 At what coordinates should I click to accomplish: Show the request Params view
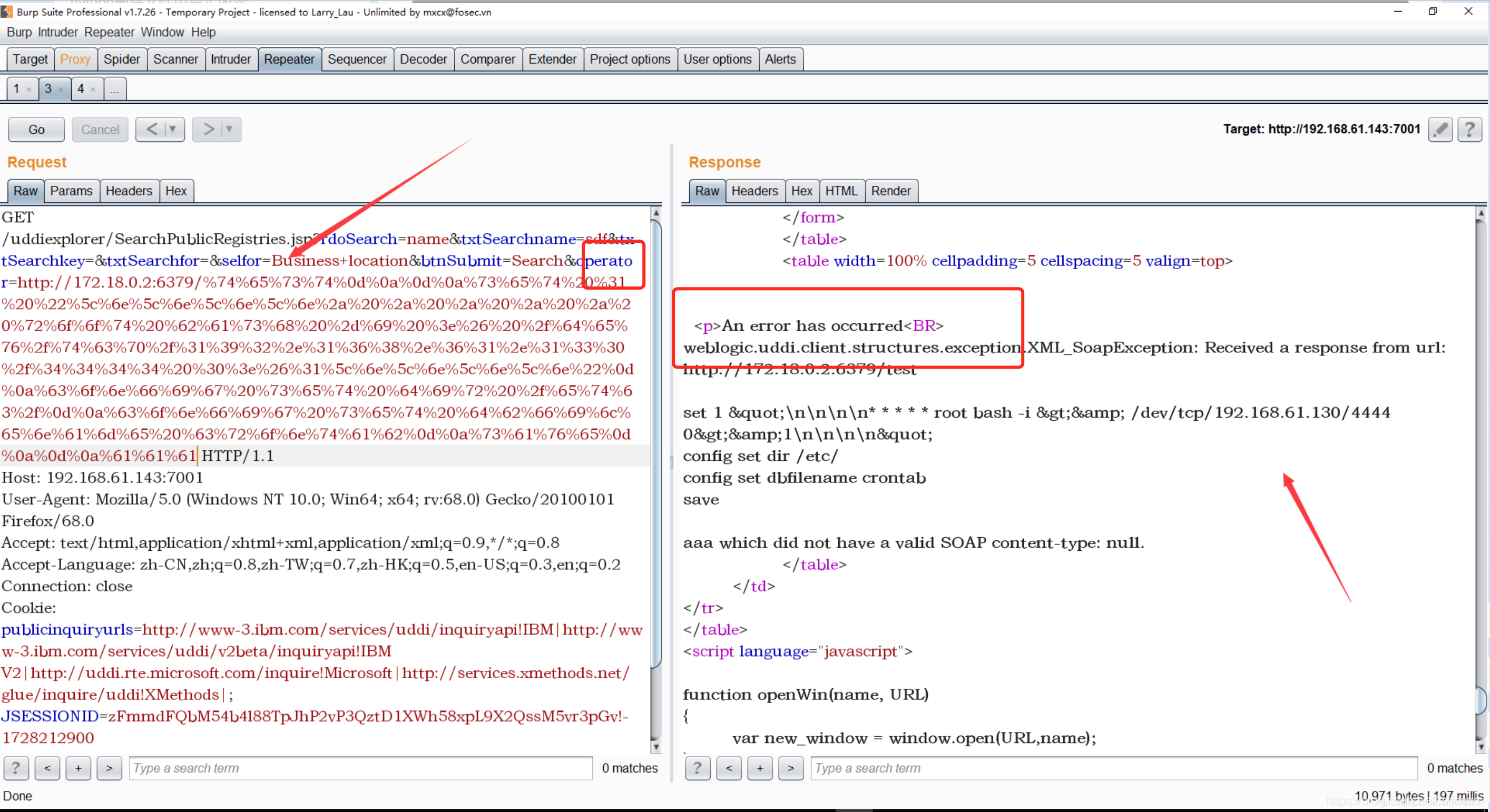(71, 191)
